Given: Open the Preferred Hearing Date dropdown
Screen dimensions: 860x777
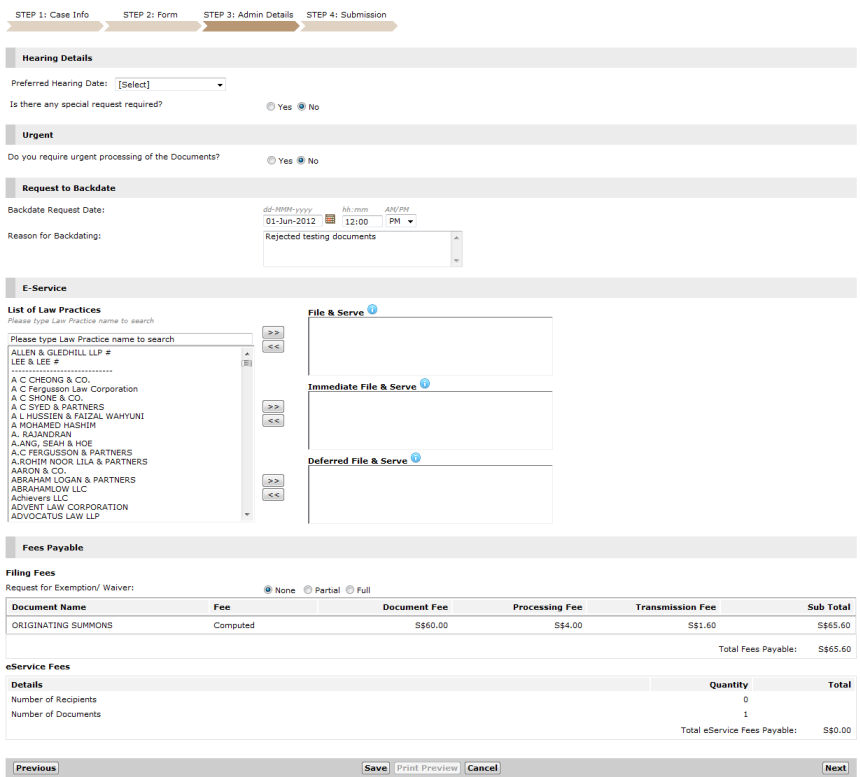Looking at the screenshot, I should [x=170, y=85].
